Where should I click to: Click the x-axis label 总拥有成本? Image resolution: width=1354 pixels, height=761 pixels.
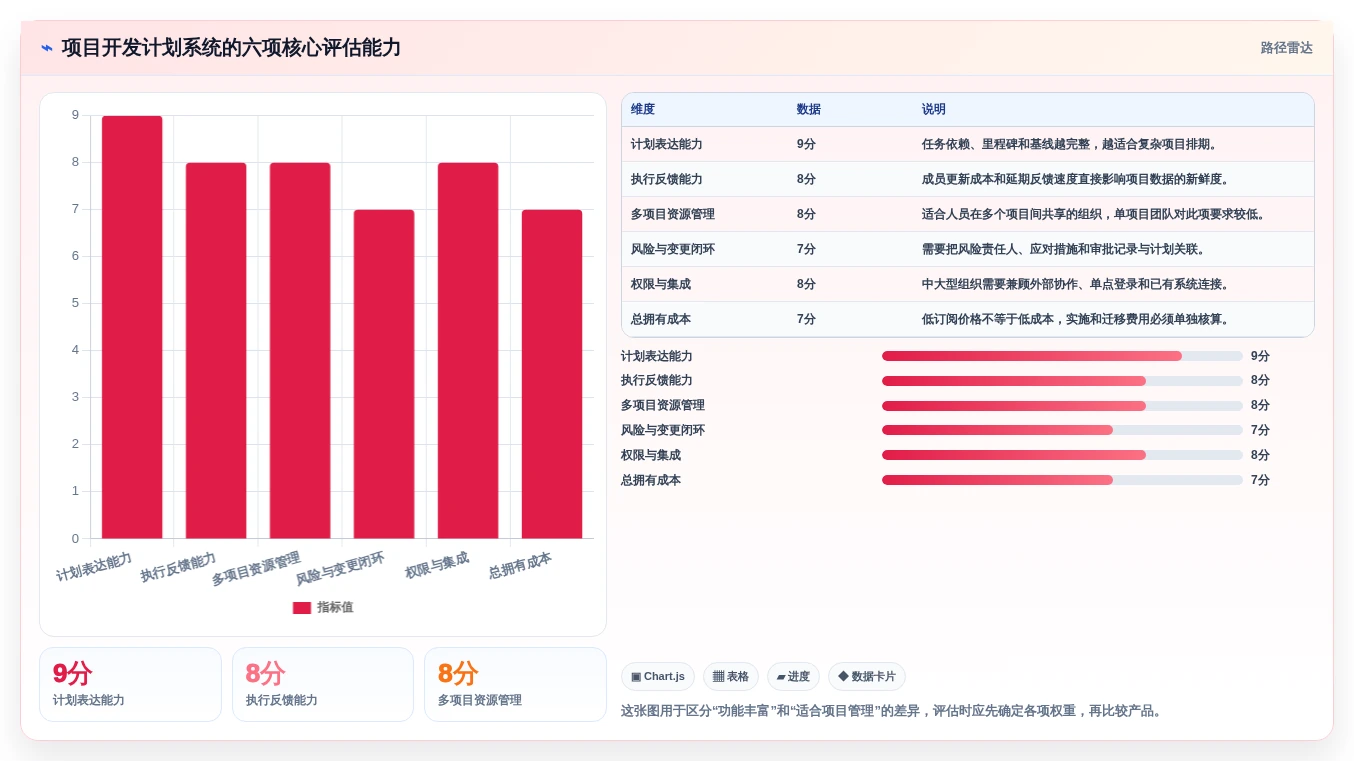point(520,566)
